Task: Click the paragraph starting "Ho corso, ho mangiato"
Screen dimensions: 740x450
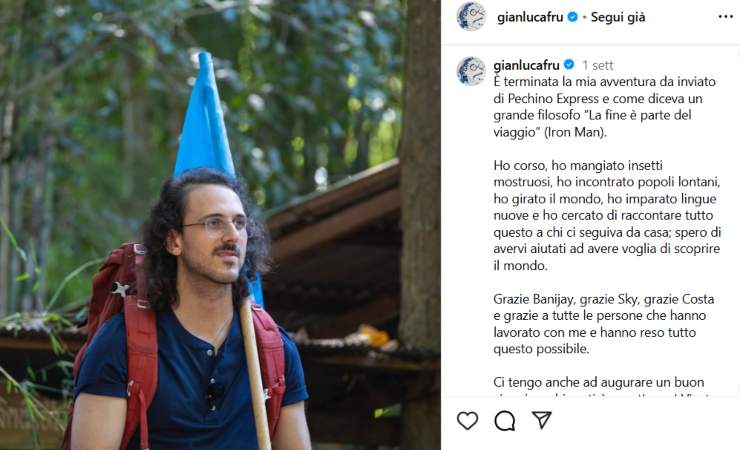Action: 607,215
